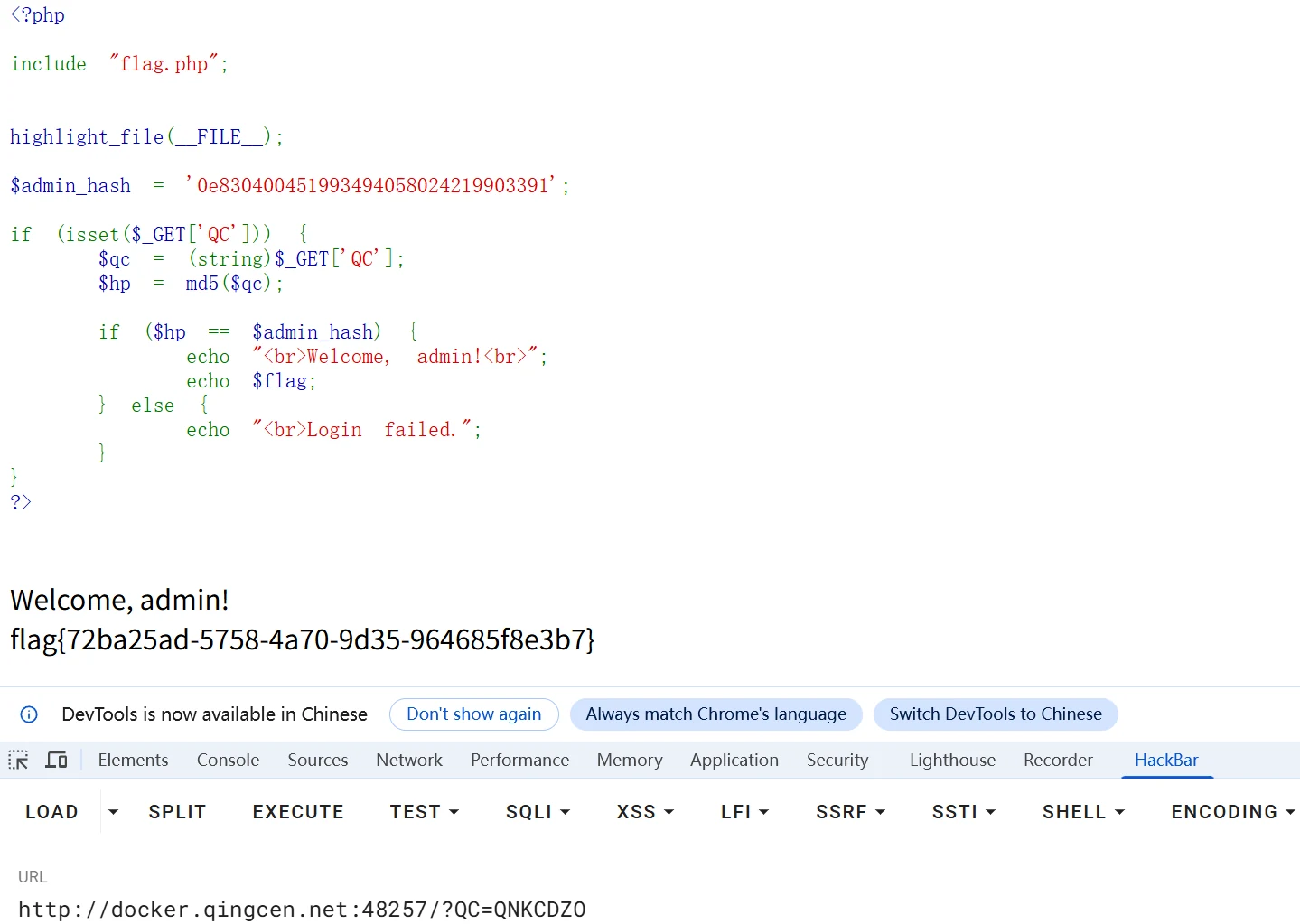Screen dimensions: 1300x924
Task: Open the Elements tab
Action: [x=133, y=760]
